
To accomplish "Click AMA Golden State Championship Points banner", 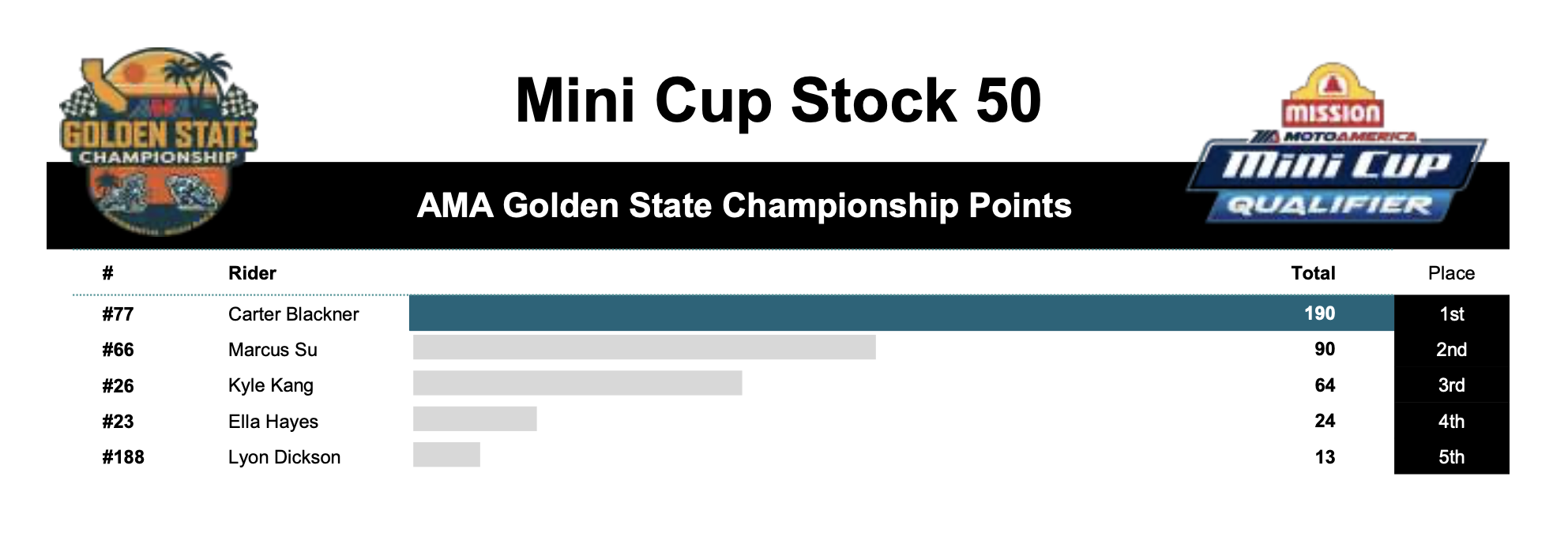I will click(x=744, y=206).
